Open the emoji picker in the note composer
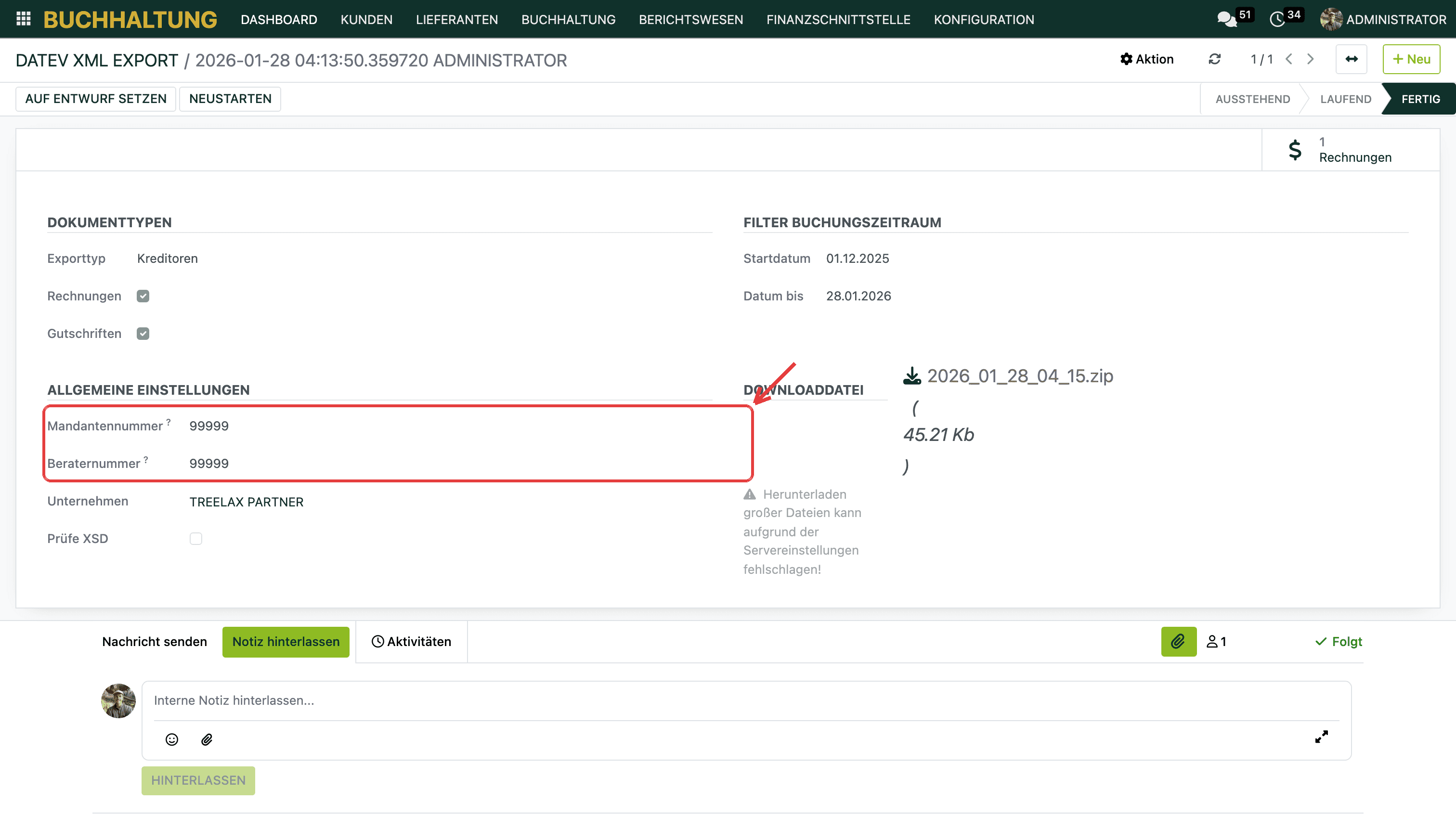1456x828 pixels. [172, 739]
